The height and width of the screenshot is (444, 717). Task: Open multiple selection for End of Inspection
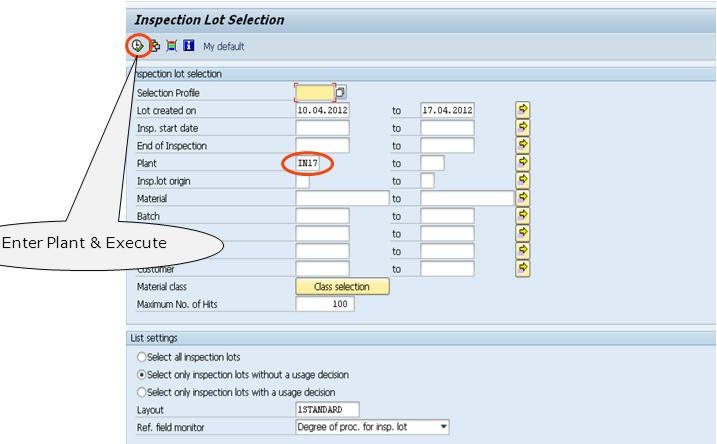click(523, 145)
